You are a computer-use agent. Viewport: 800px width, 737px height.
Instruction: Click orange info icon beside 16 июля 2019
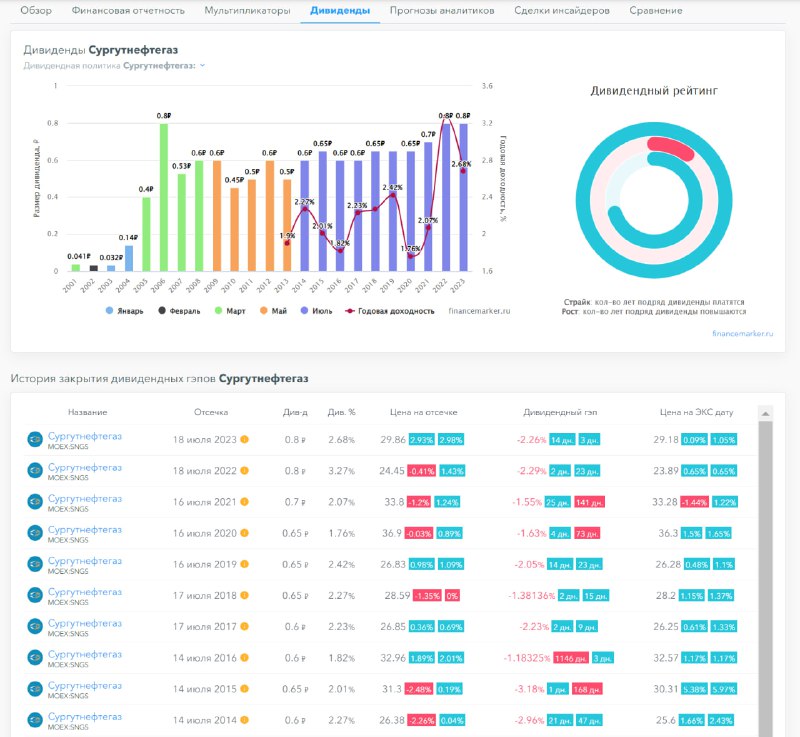[x=244, y=564]
